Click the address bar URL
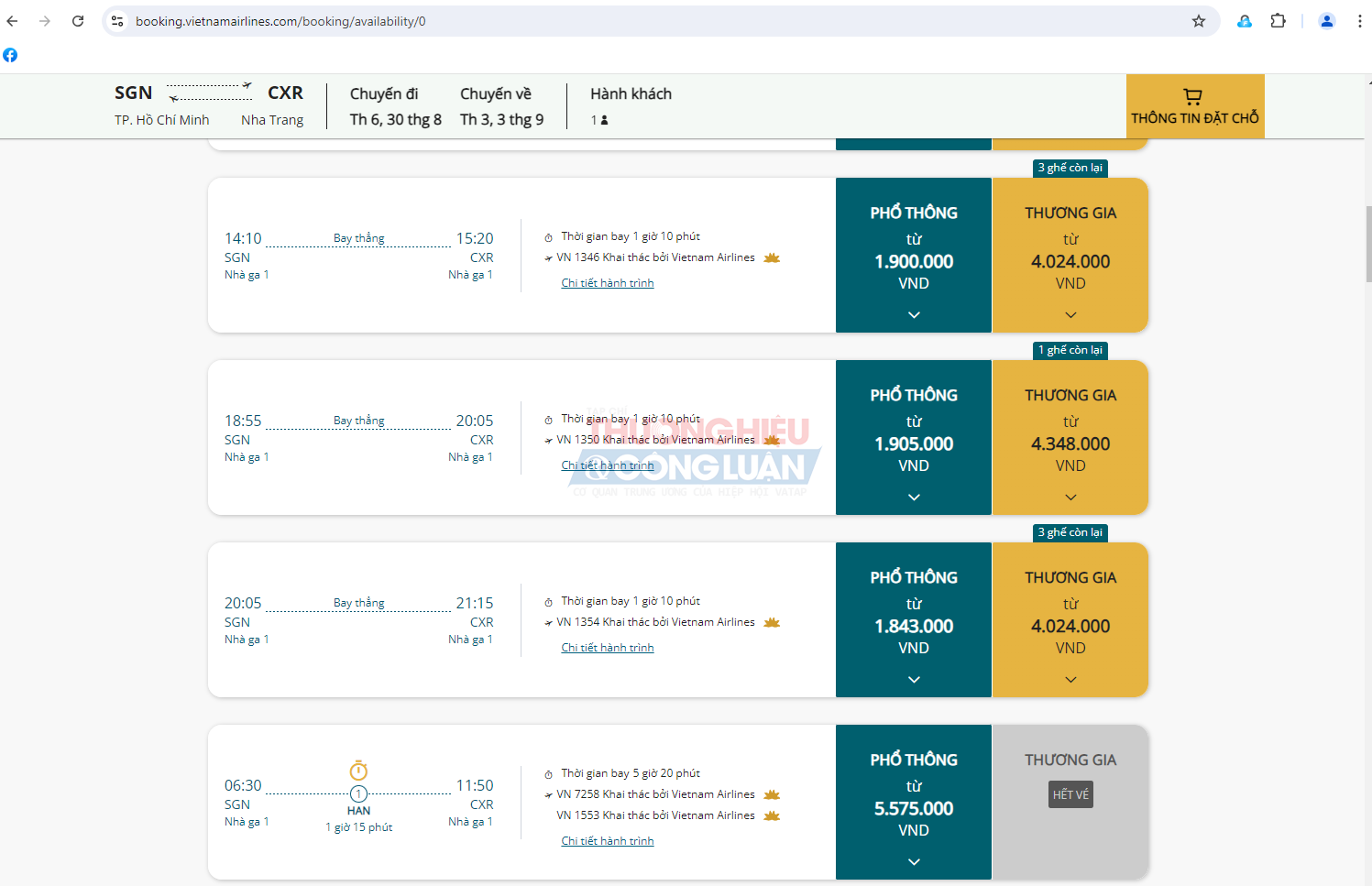This screenshot has width=1372, height=886. 280,21
